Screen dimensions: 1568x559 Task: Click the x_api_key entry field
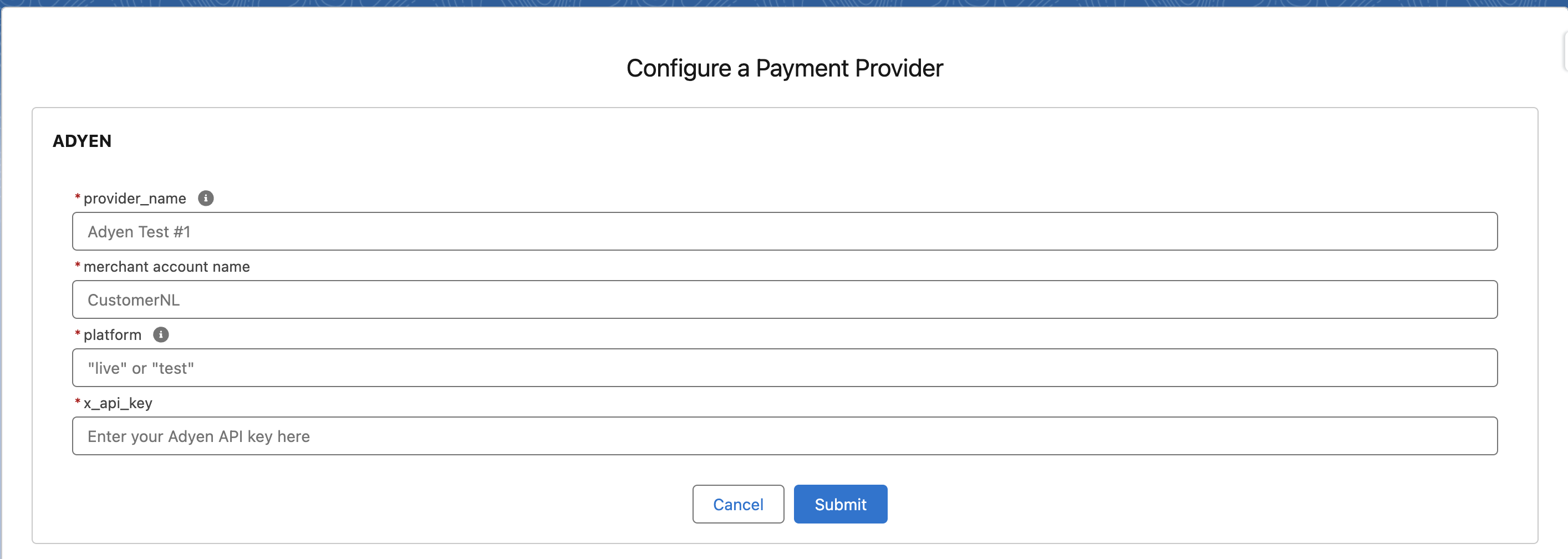pyautogui.click(x=784, y=436)
